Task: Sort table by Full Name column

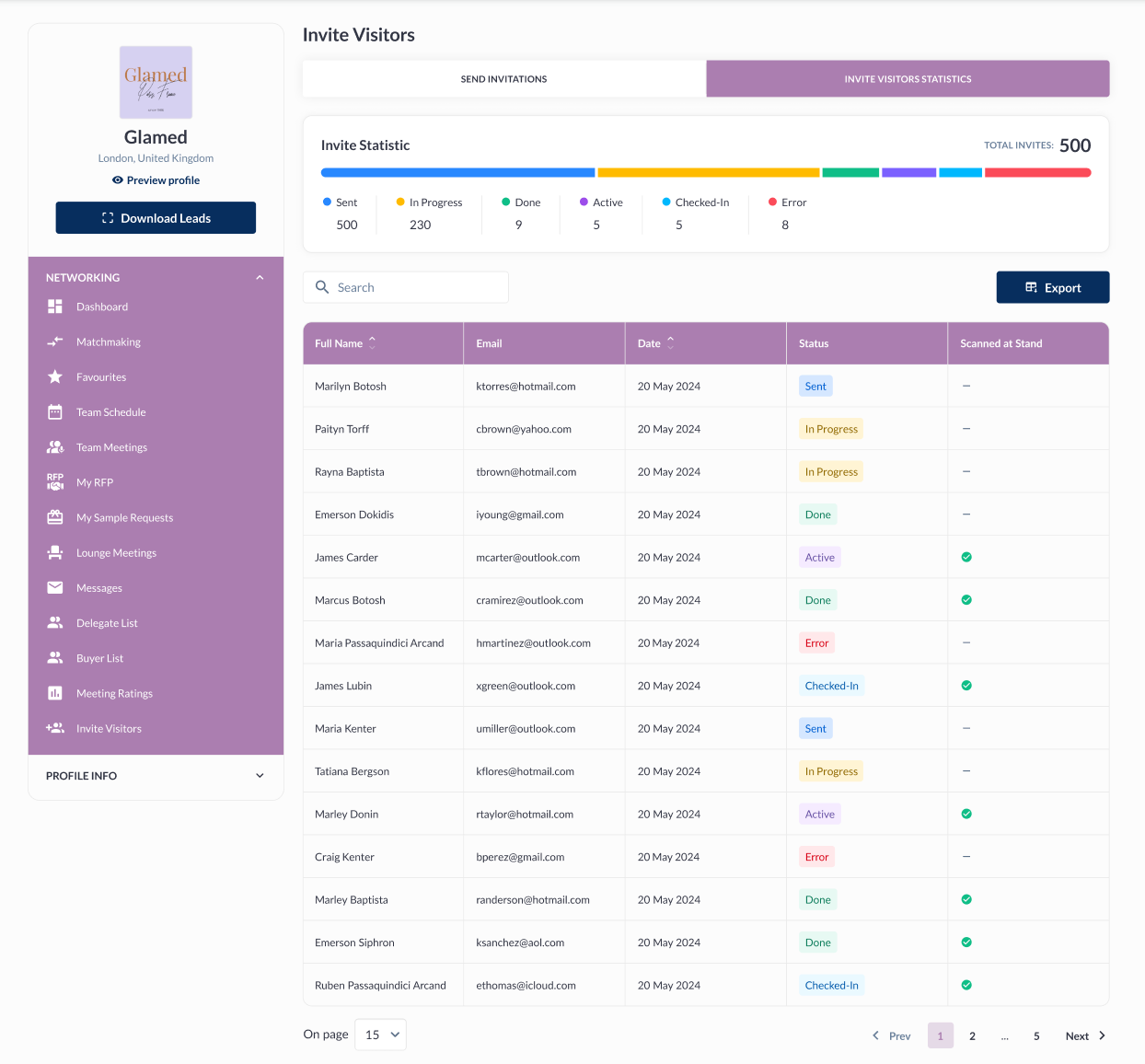Action: coord(372,342)
